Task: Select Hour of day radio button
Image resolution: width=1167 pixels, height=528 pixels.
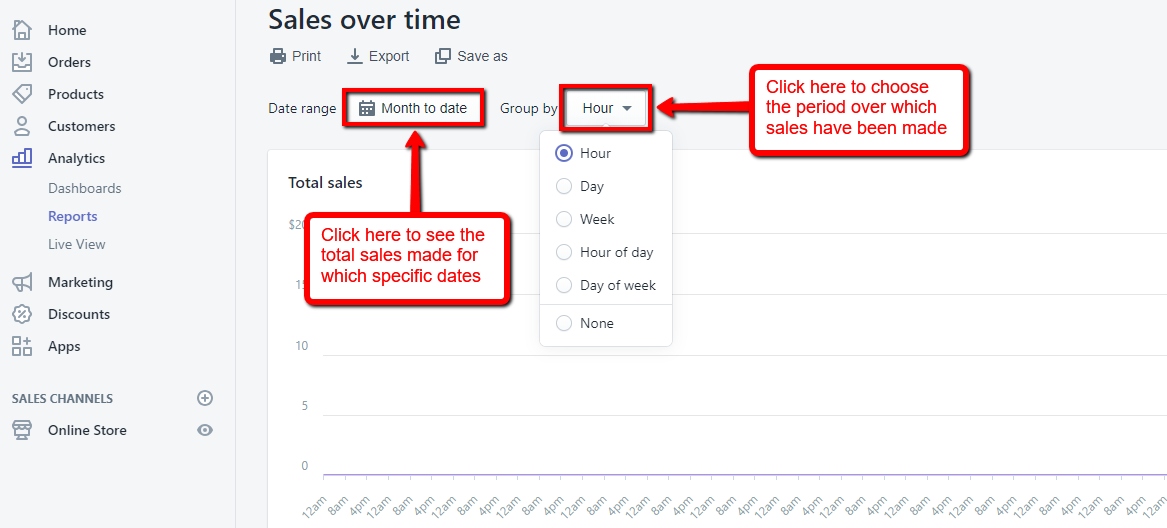Action: click(x=564, y=252)
